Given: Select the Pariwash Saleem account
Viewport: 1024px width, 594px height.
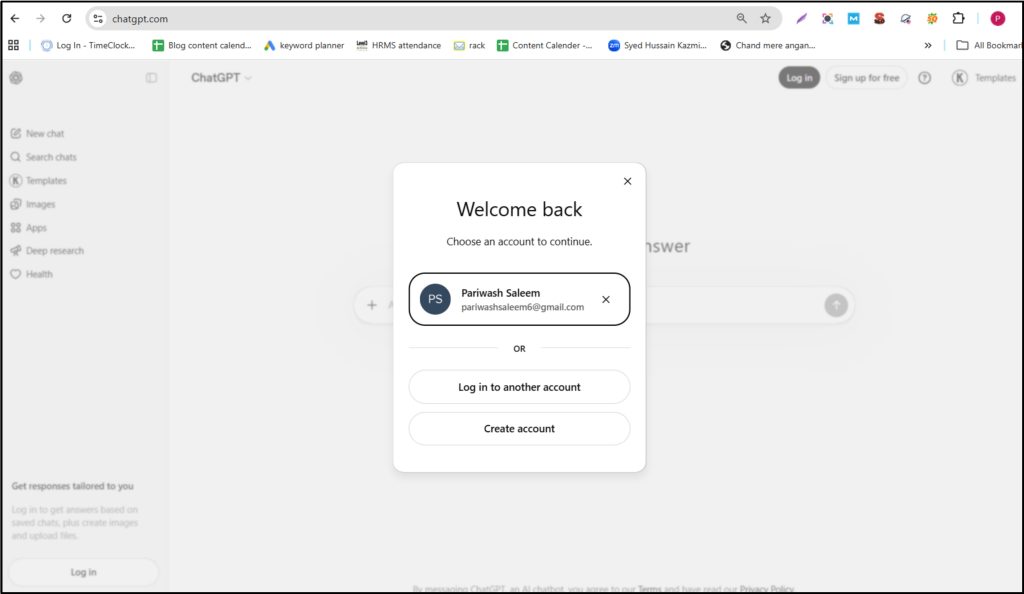Looking at the screenshot, I should (519, 299).
